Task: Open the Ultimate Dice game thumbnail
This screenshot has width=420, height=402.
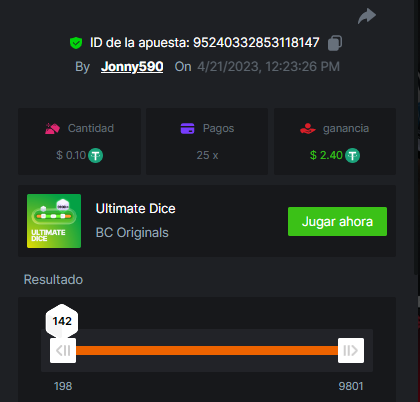Action: coord(54,221)
